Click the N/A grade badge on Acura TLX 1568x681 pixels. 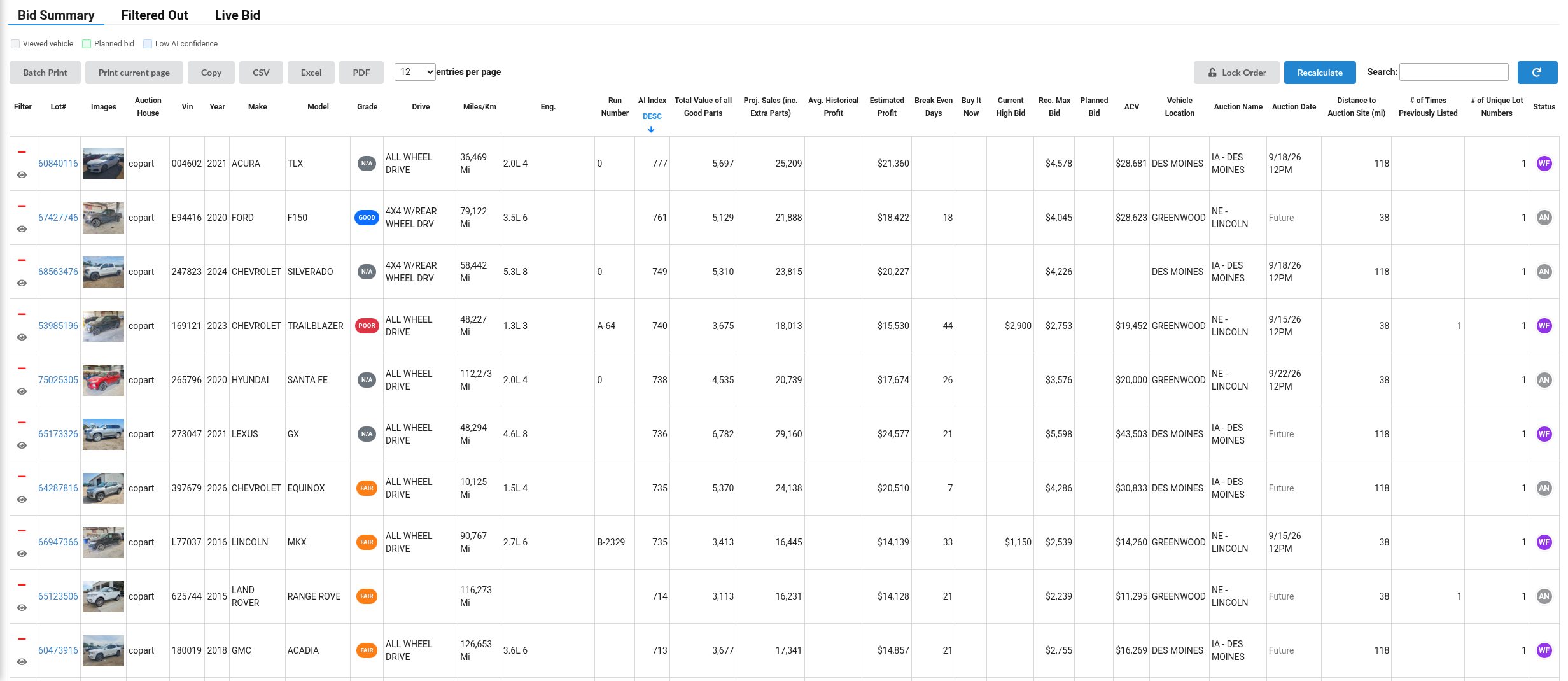pyautogui.click(x=367, y=164)
